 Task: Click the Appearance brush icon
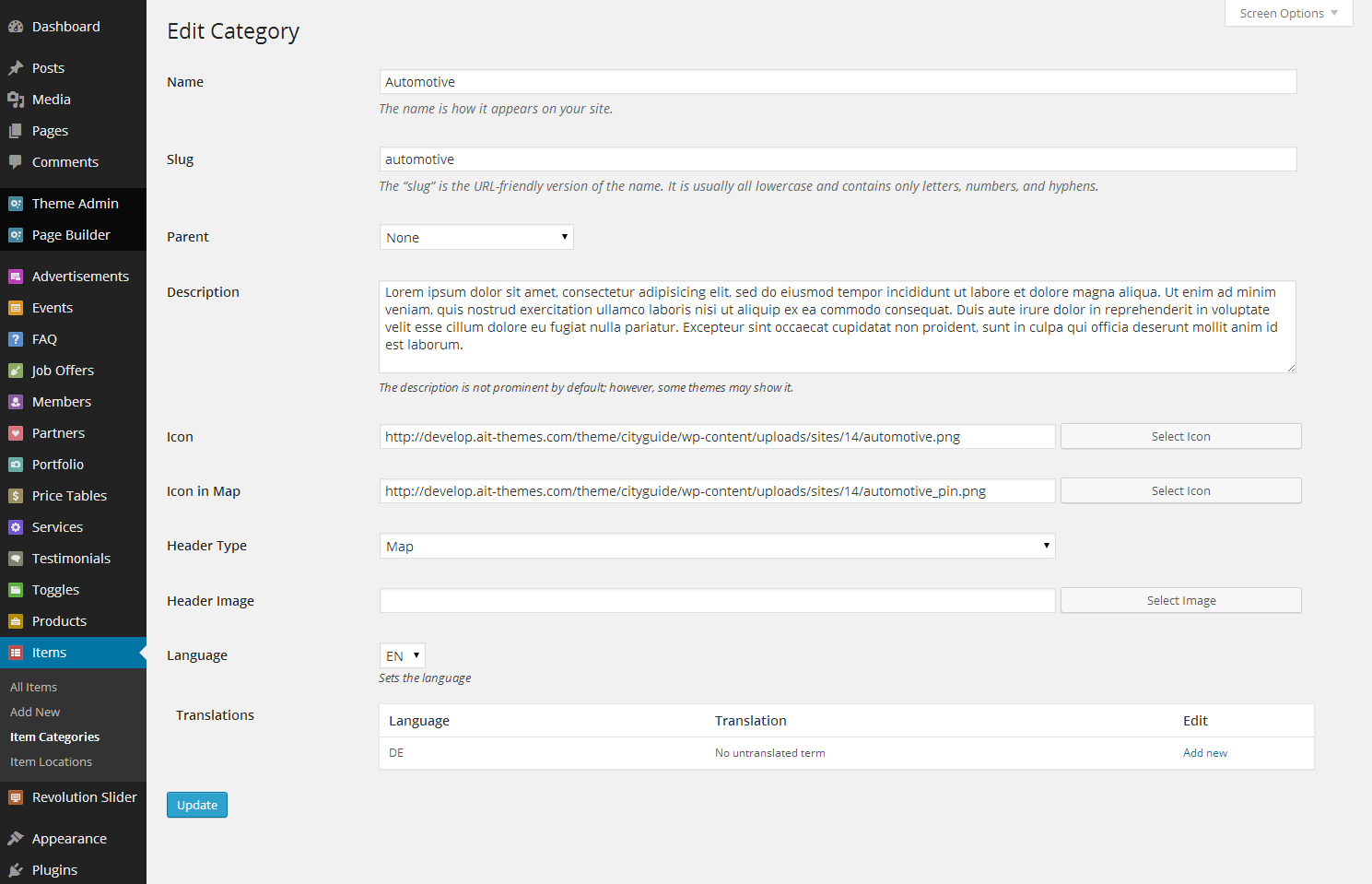click(16, 839)
